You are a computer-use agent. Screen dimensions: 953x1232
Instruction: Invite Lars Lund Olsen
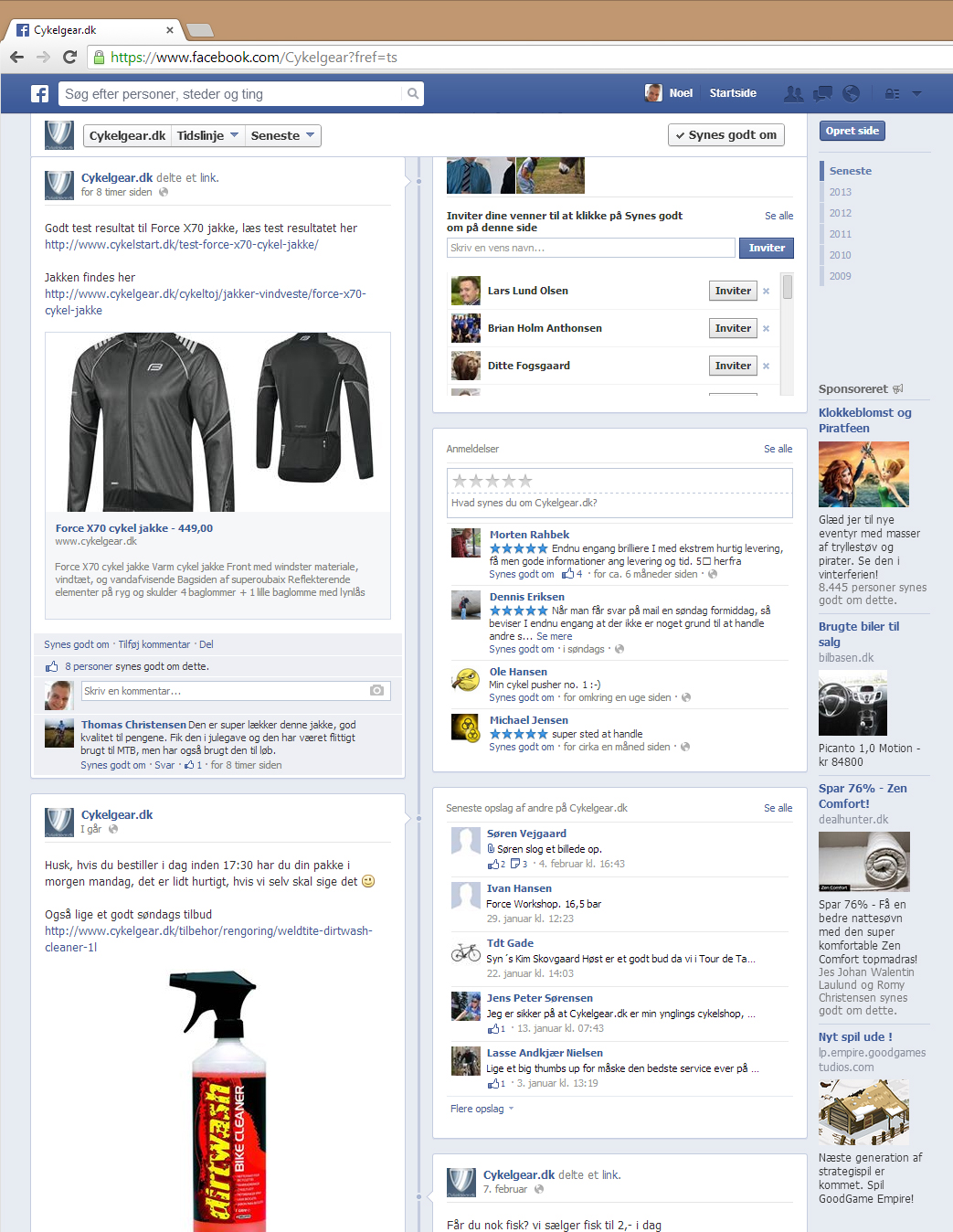(733, 291)
